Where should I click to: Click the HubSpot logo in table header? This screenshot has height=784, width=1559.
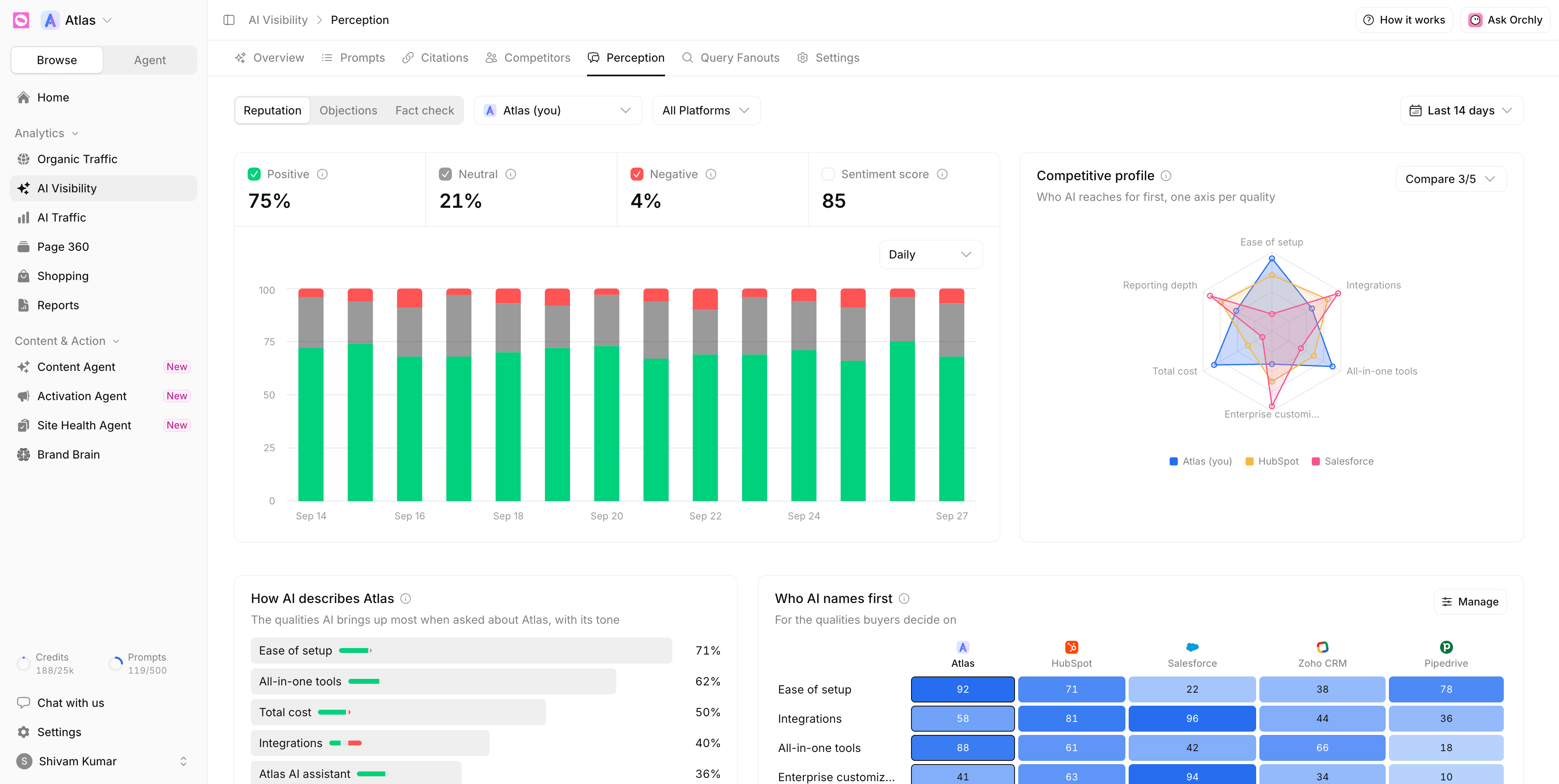(1071, 647)
